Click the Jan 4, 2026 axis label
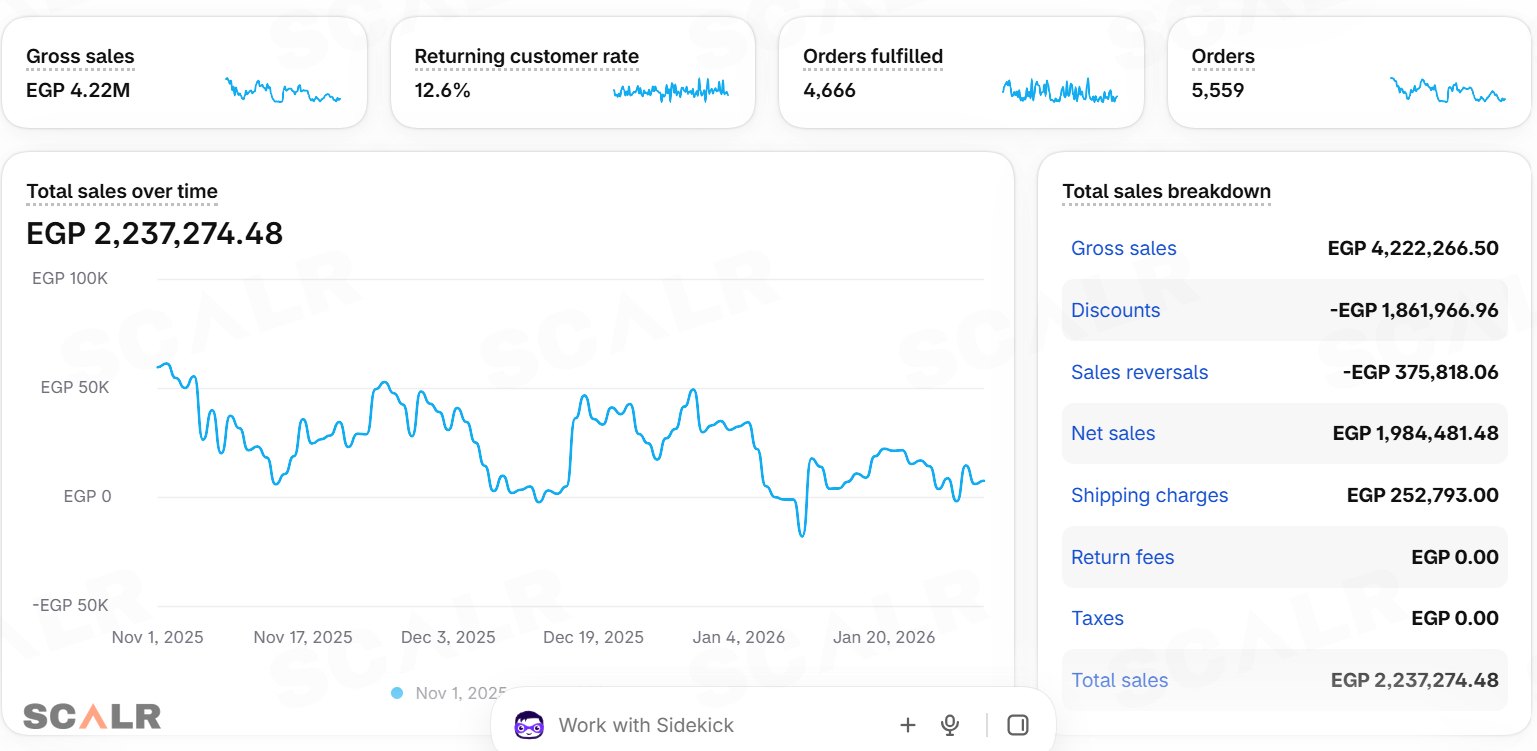1537x751 pixels. 739,638
